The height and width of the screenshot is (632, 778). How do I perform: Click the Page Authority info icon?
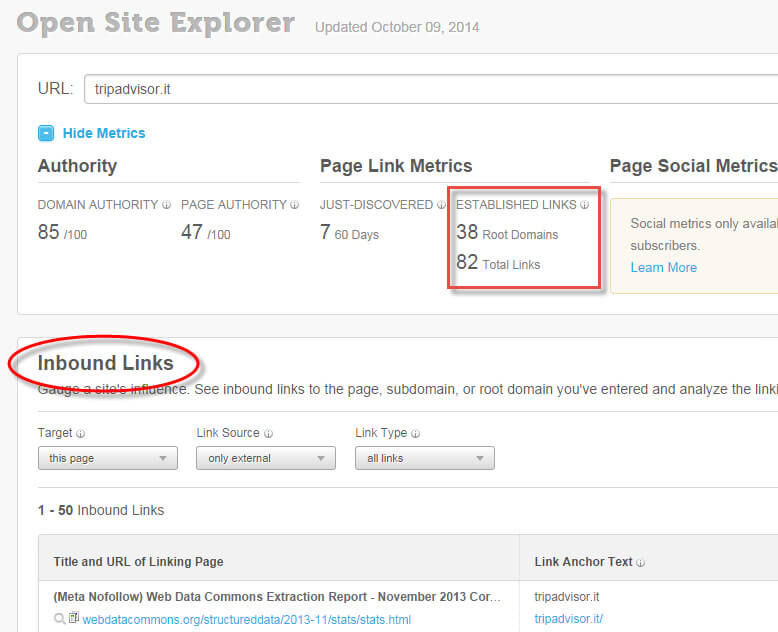click(x=294, y=205)
